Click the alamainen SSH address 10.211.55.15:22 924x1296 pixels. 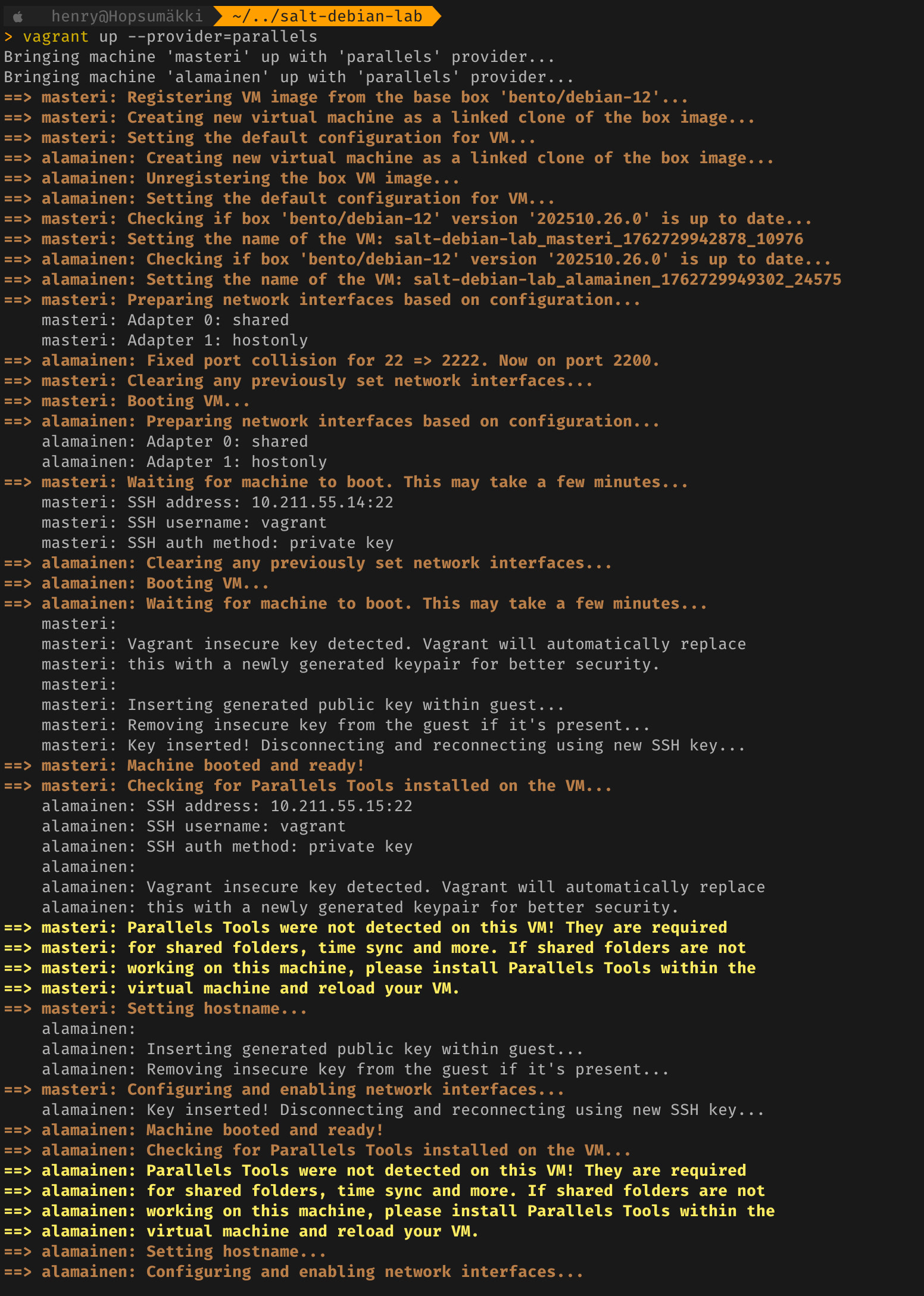click(x=341, y=806)
